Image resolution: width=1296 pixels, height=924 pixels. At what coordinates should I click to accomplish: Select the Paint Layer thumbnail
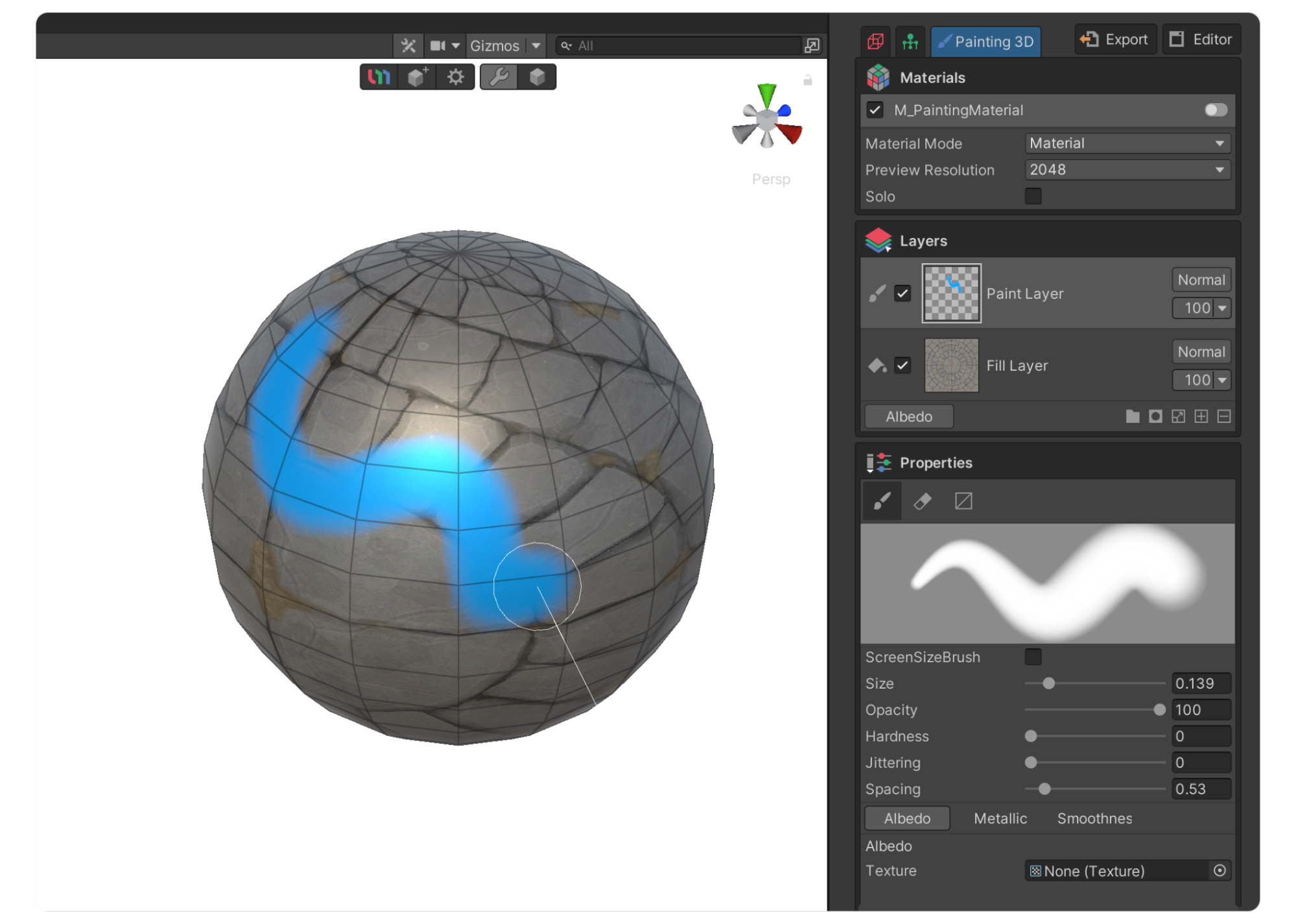950,293
